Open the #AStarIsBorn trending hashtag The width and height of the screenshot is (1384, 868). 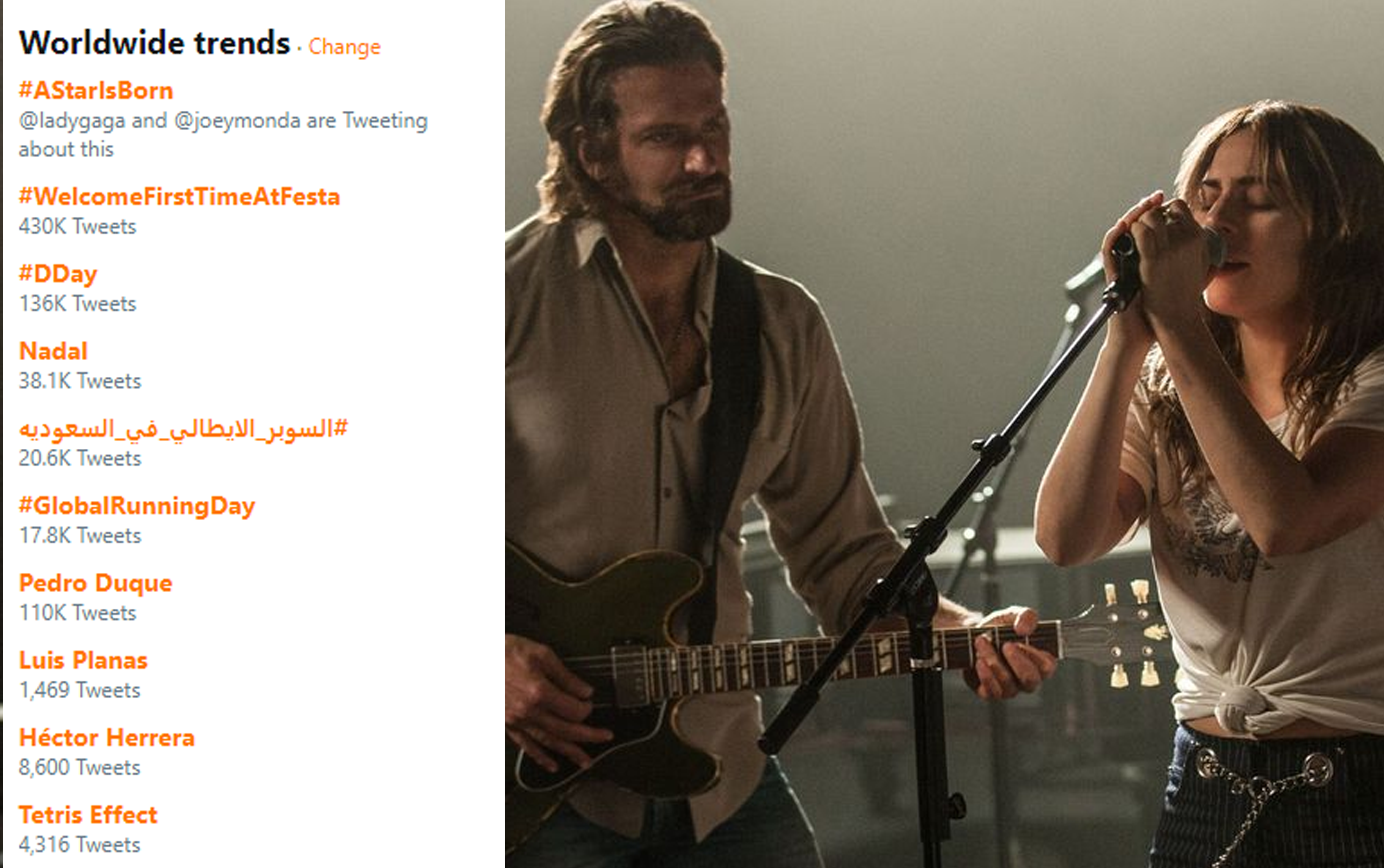[96, 91]
